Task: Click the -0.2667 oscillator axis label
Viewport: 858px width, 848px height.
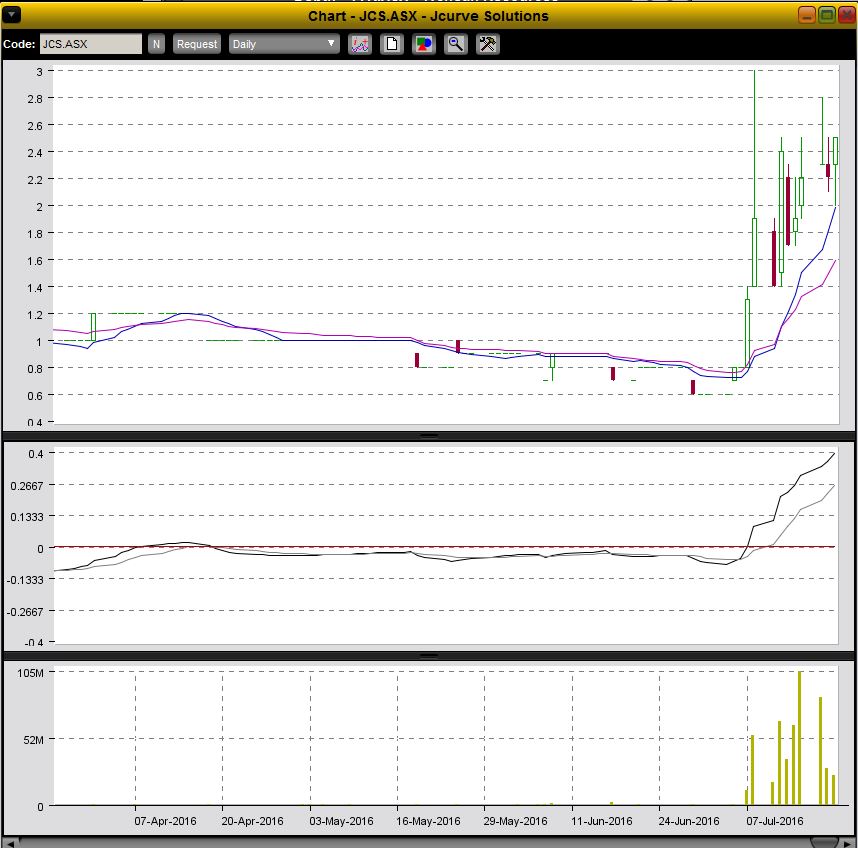Action: [25, 612]
